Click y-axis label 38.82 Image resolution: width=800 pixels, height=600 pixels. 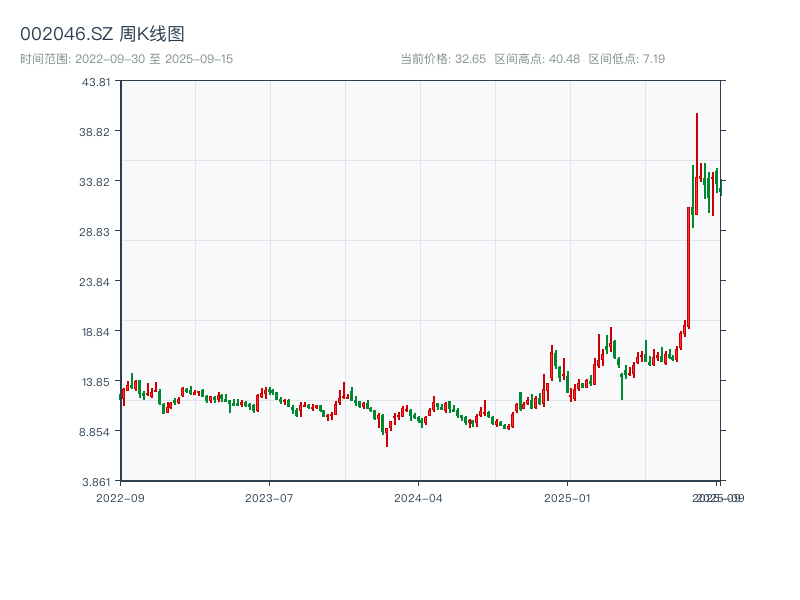(x=94, y=132)
